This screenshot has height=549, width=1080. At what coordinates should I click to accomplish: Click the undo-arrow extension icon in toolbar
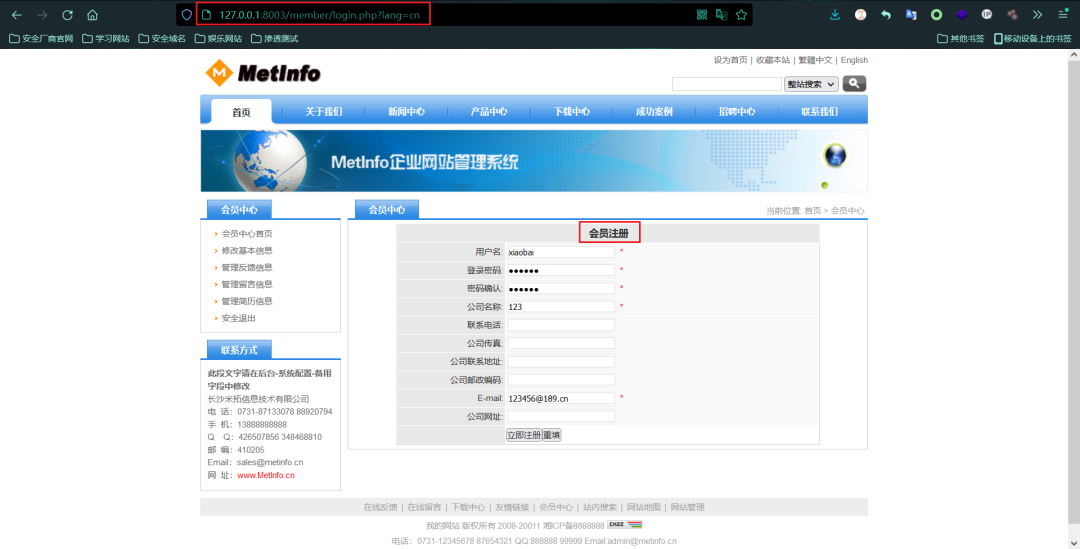pyautogui.click(x=886, y=14)
